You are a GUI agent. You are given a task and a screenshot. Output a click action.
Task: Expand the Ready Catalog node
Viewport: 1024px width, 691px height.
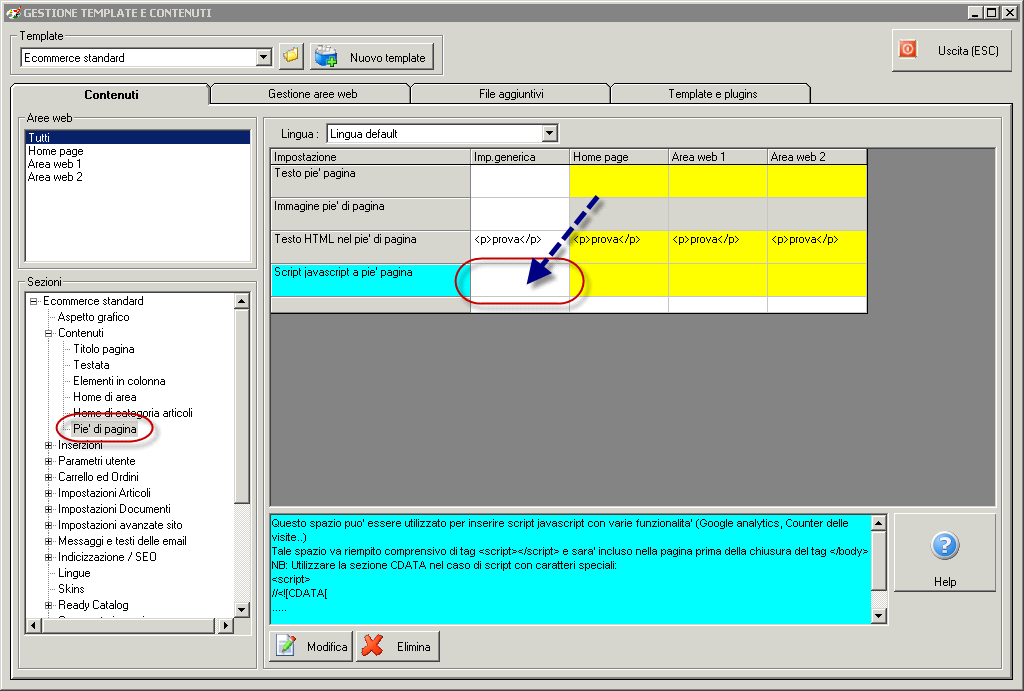coord(48,605)
